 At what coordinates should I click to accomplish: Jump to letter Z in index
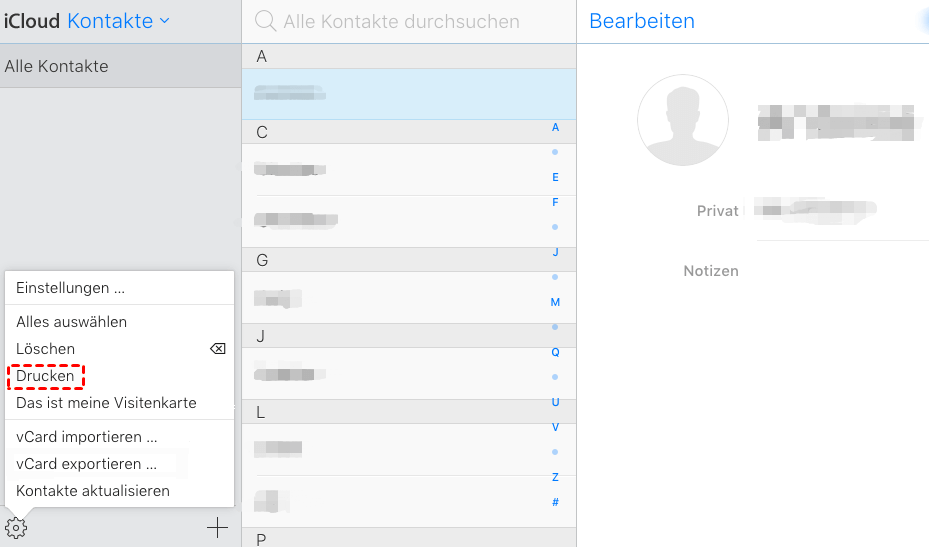pyautogui.click(x=555, y=477)
